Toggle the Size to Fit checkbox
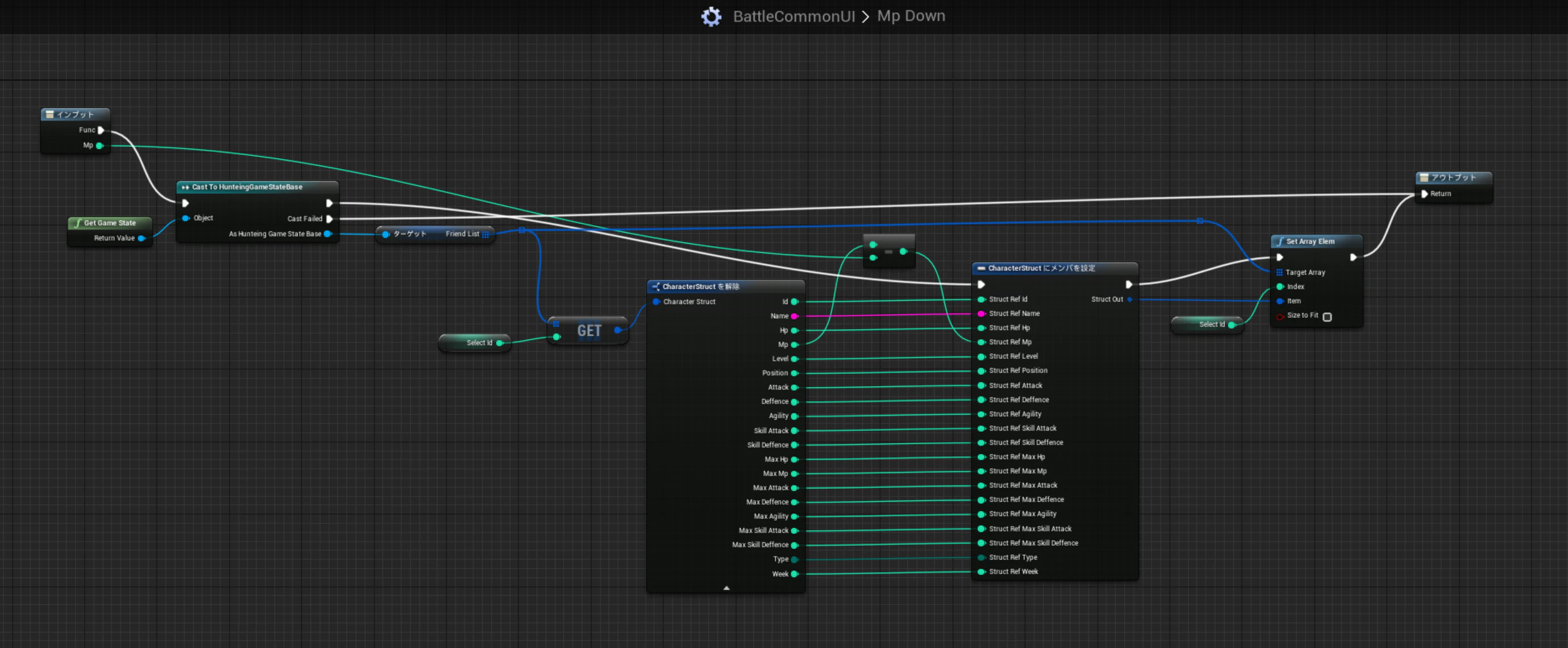Image resolution: width=1568 pixels, height=648 pixels. pos(1327,317)
